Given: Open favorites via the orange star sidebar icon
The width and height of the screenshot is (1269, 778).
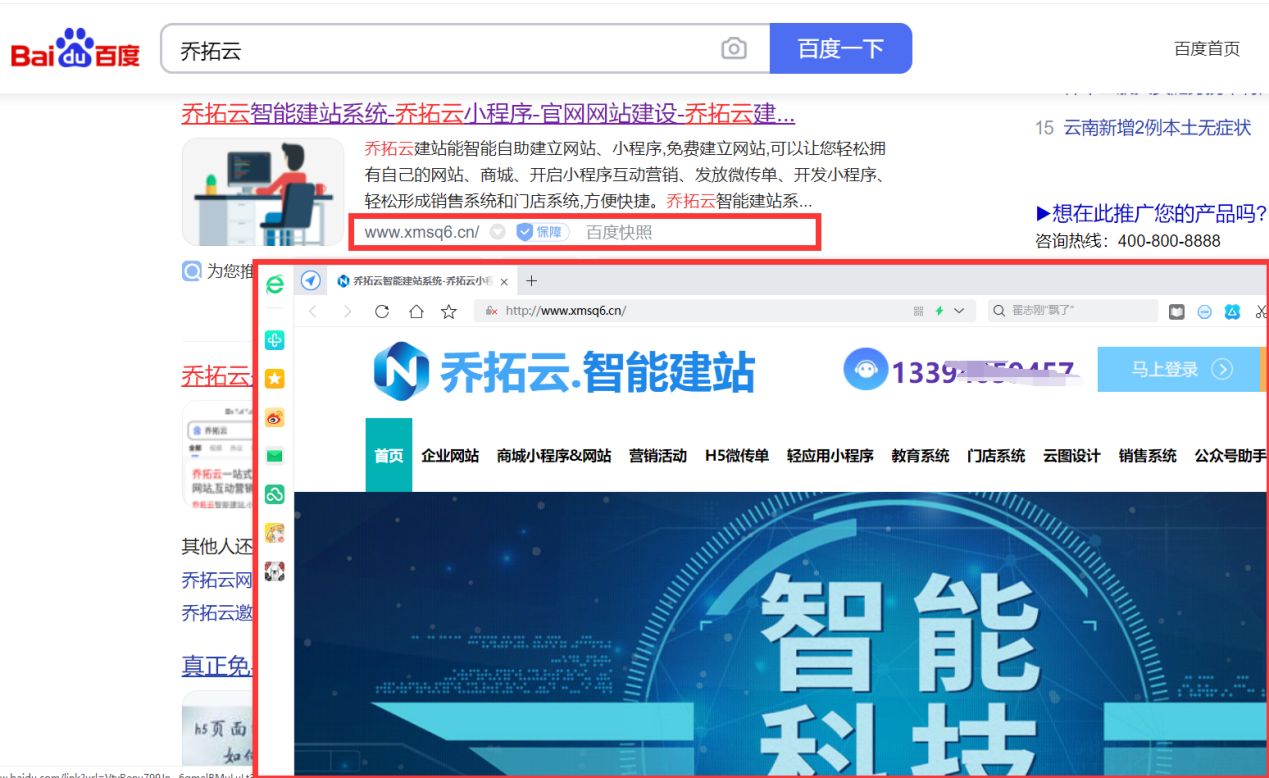Looking at the screenshot, I should (x=274, y=378).
